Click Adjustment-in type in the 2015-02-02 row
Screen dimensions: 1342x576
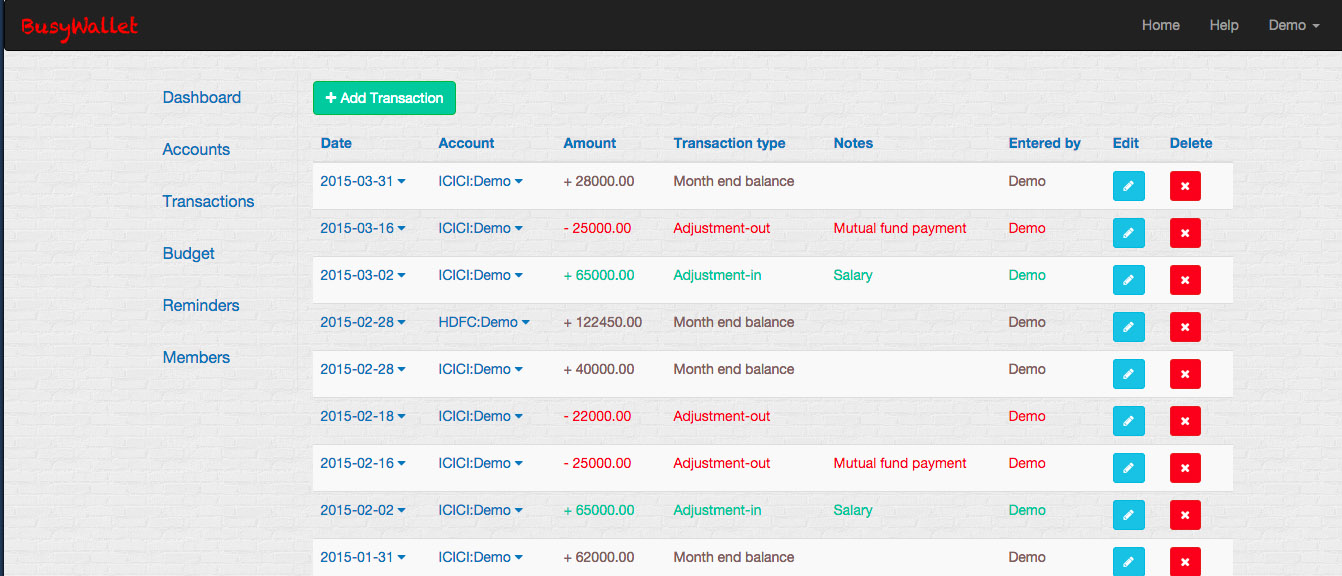(717, 510)
